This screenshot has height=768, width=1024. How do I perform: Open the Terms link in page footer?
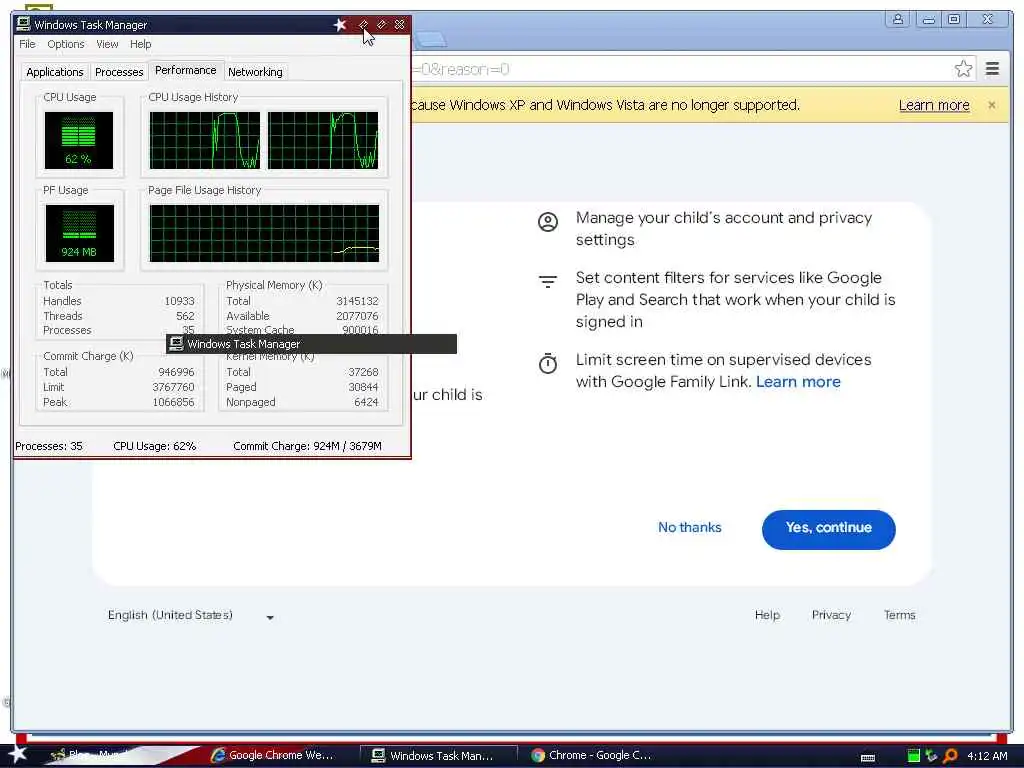coord(899,615)
